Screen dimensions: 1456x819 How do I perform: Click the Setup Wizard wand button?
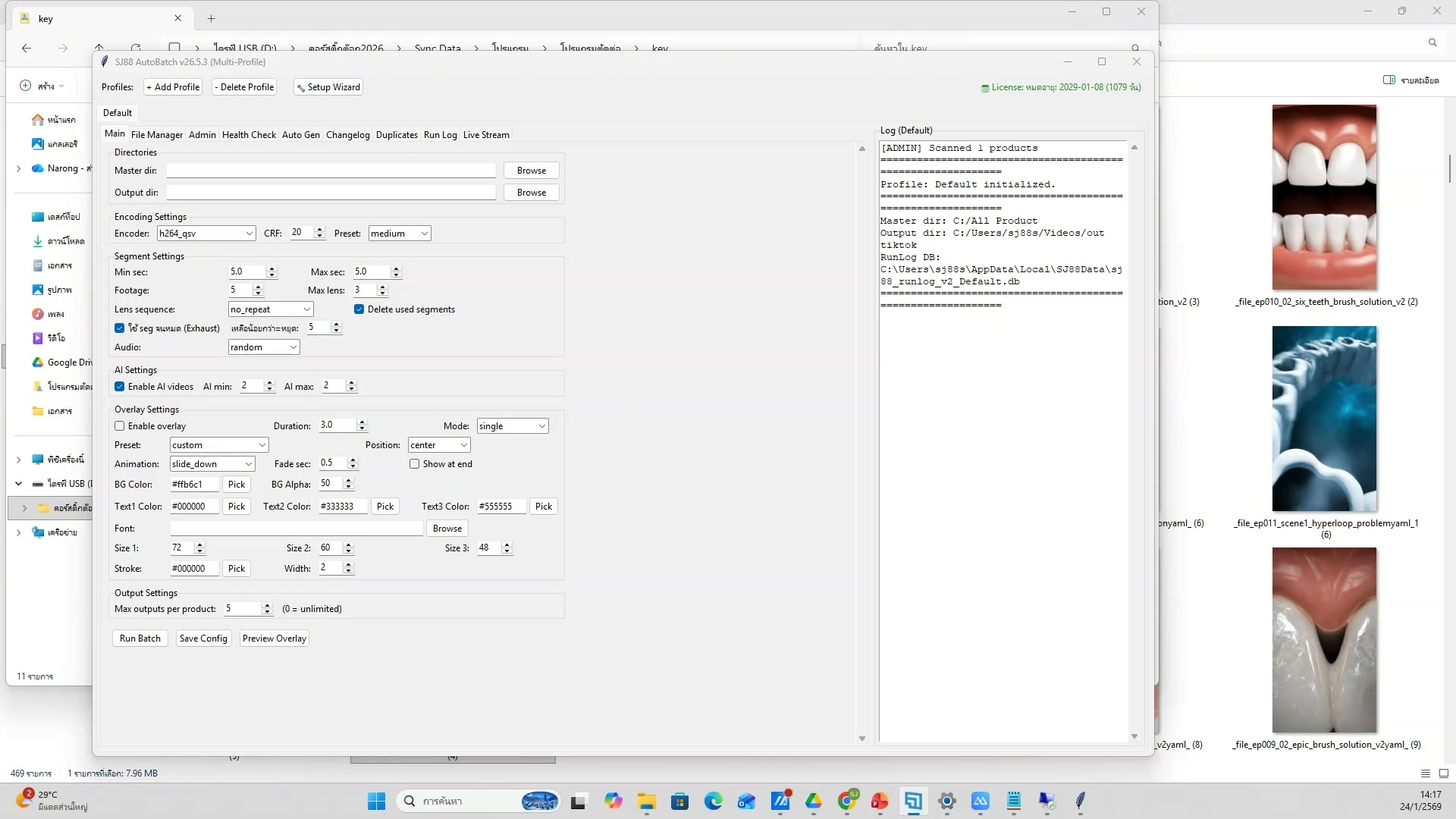coord(328,87)
